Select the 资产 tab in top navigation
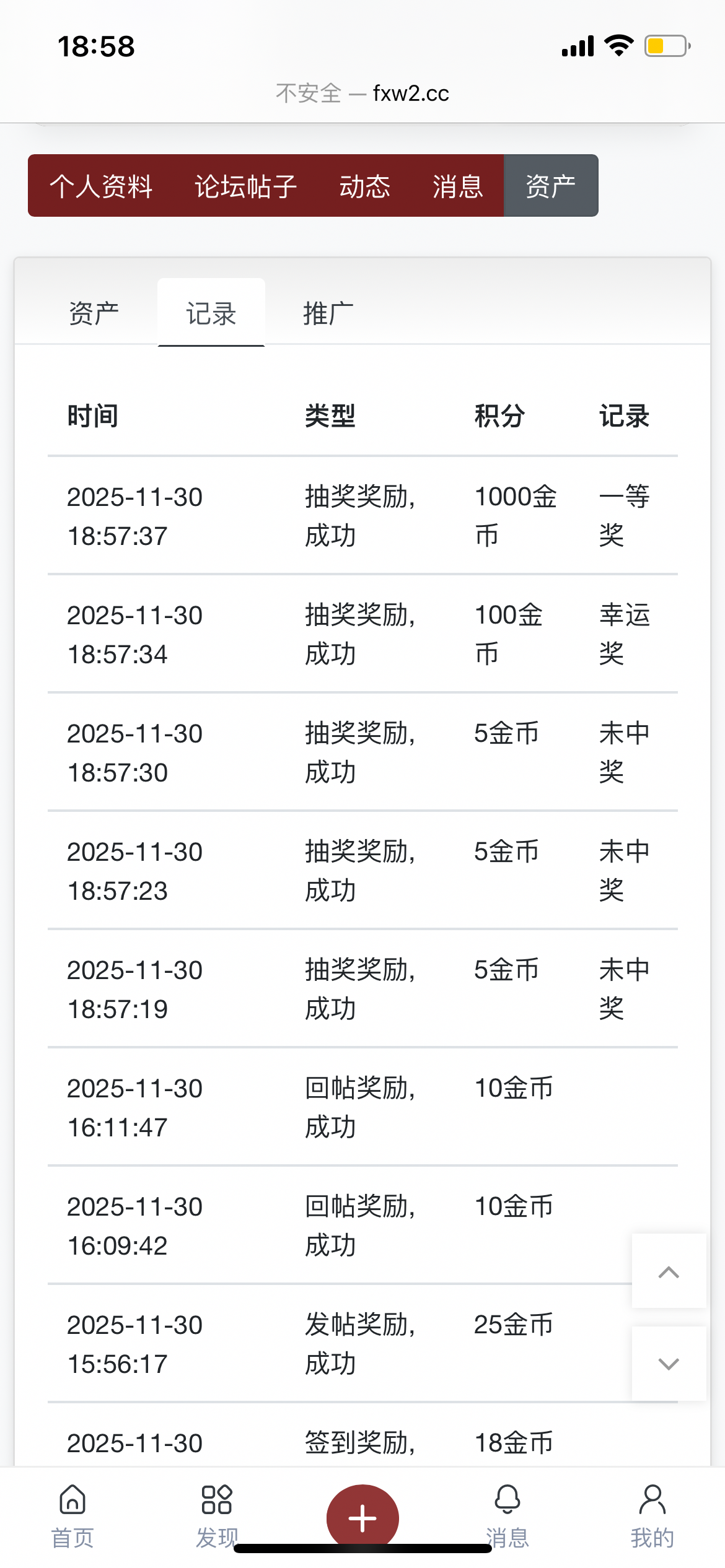This screenshot has height=1568, width=725. click(551, 186)
